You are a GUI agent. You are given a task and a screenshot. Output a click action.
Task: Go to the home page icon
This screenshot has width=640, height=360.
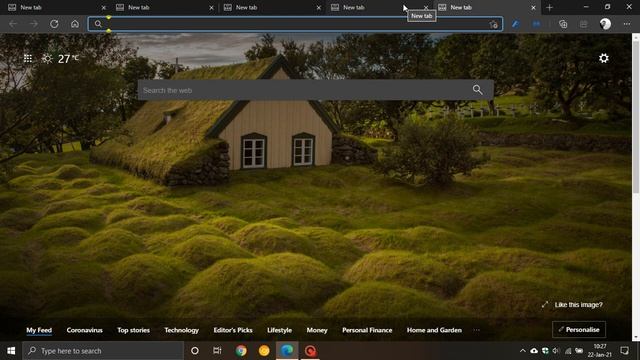pyautogui.click(x=75, y=24)
